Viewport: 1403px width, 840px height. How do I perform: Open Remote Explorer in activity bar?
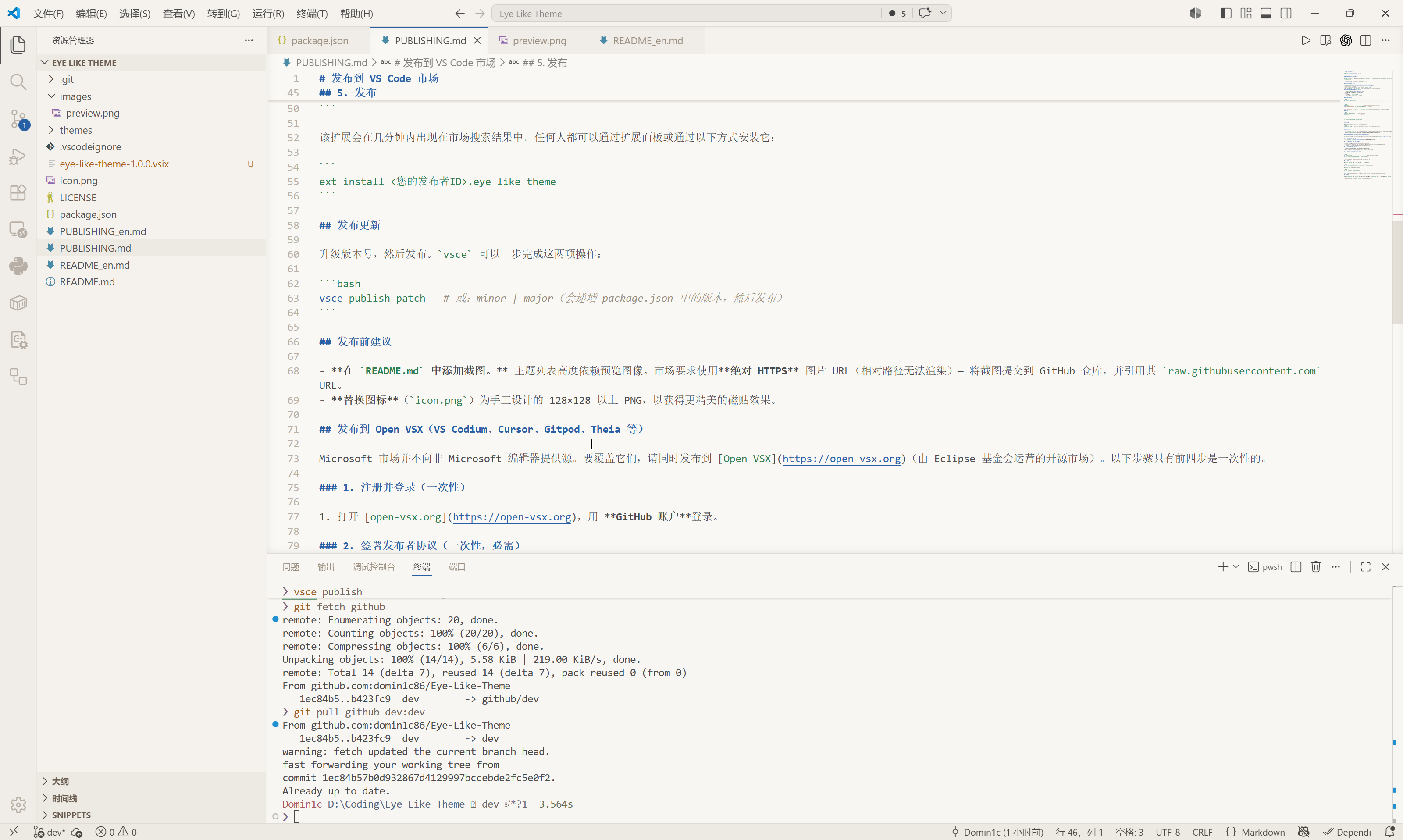[18, 230]
